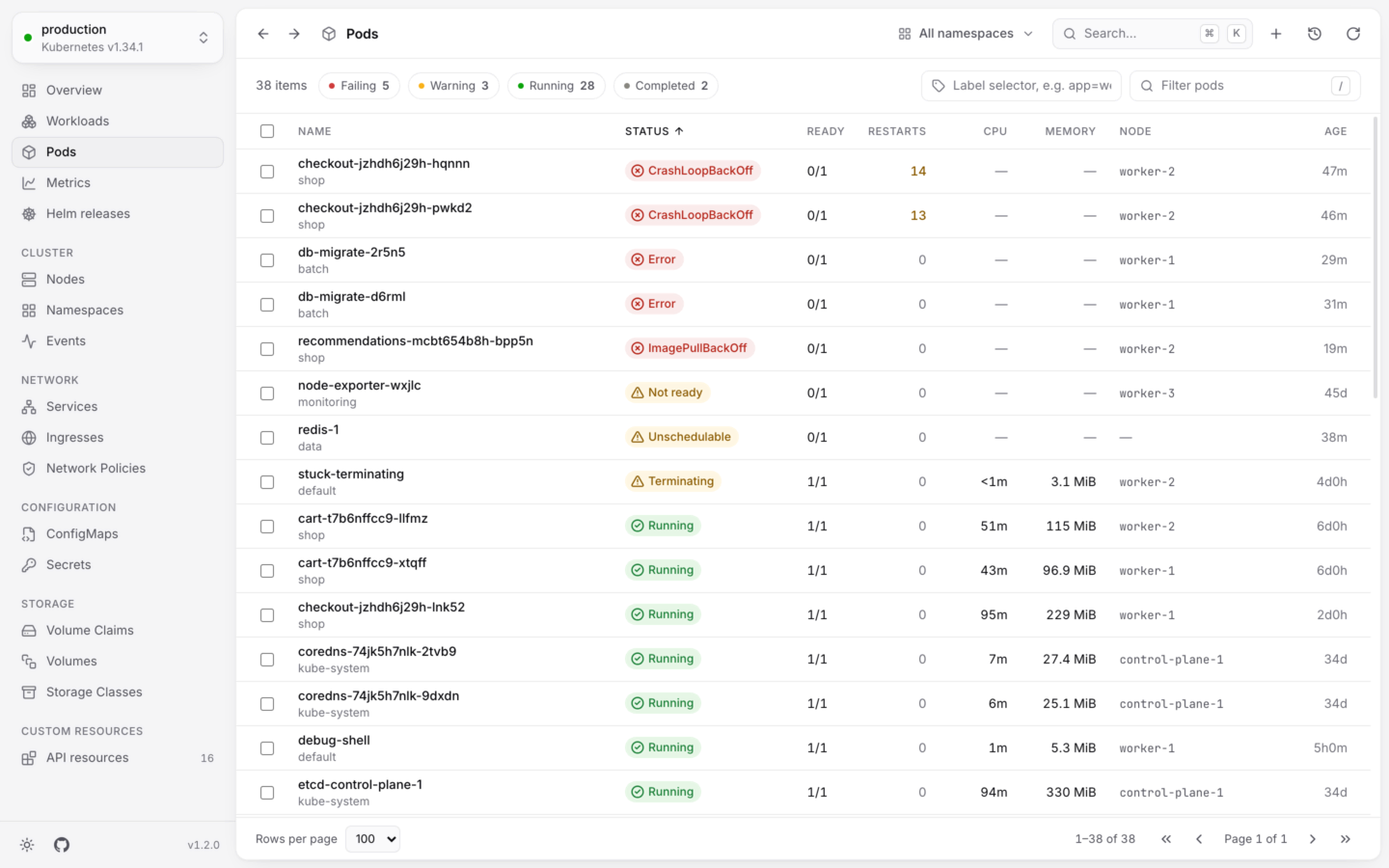Go to Workloads in the sidebar
The width and height of the screenshot is (1389, 868).
[x=118, y=122]
